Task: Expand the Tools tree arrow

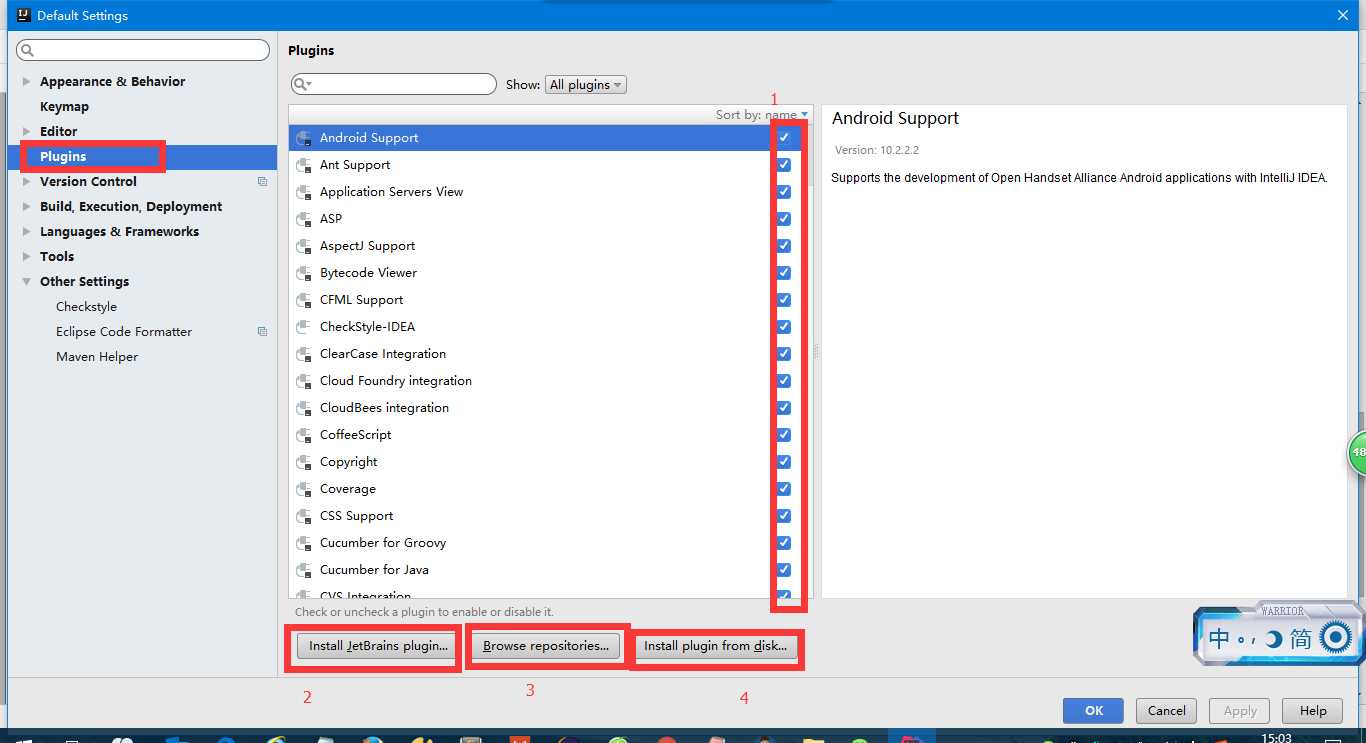Action: coord(27,257)
